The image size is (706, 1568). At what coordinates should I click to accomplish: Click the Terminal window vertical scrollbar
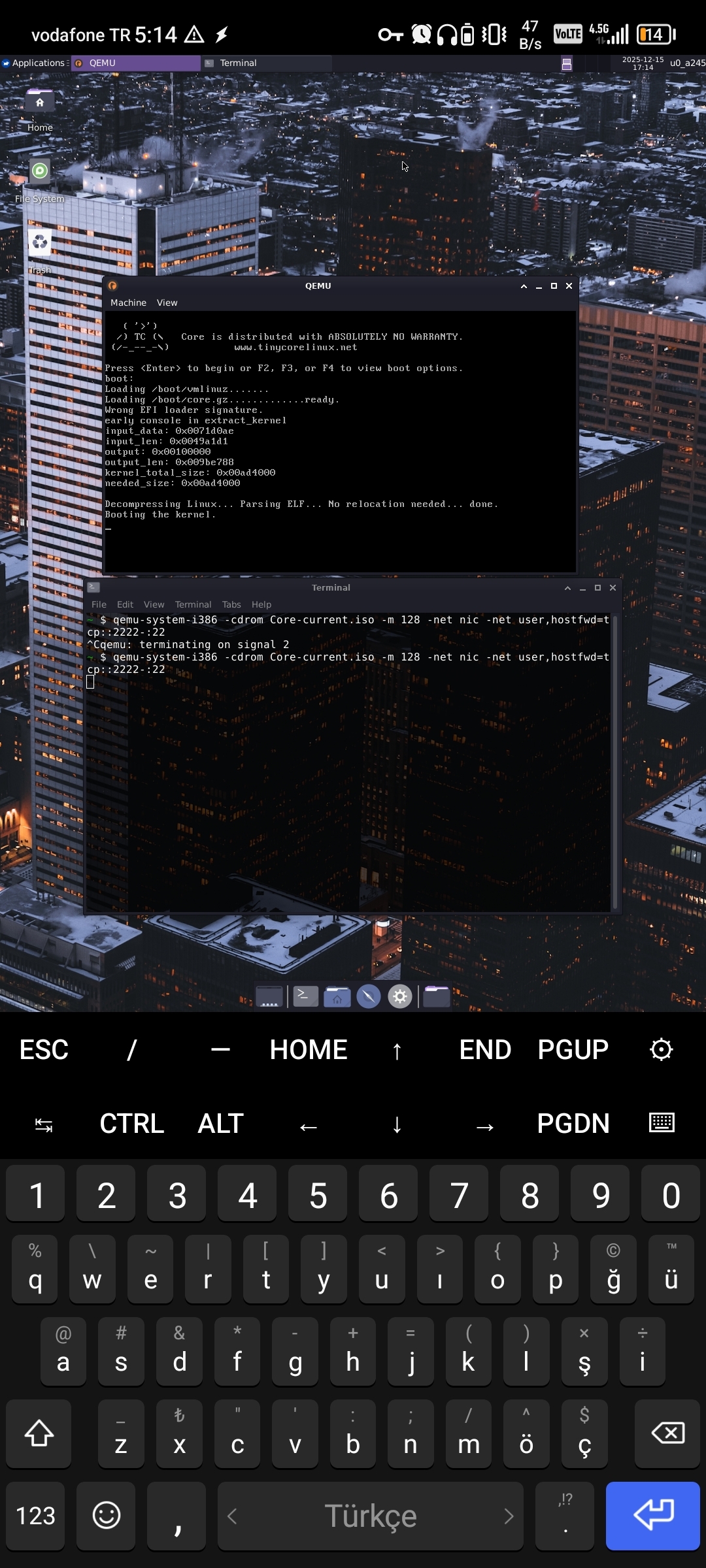614,762
